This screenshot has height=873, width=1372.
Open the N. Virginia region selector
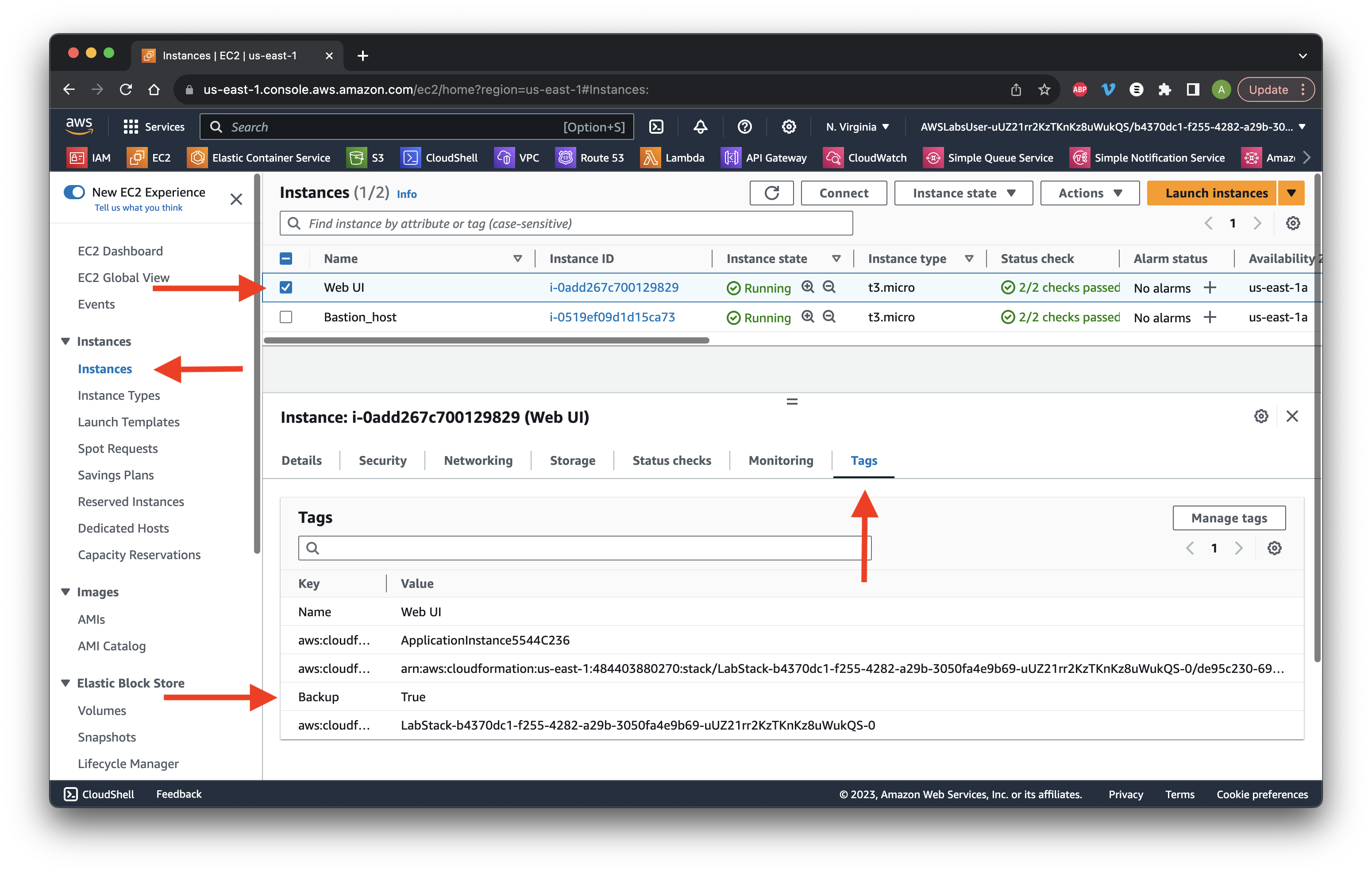pyautogui.click(x=857, y=127)
